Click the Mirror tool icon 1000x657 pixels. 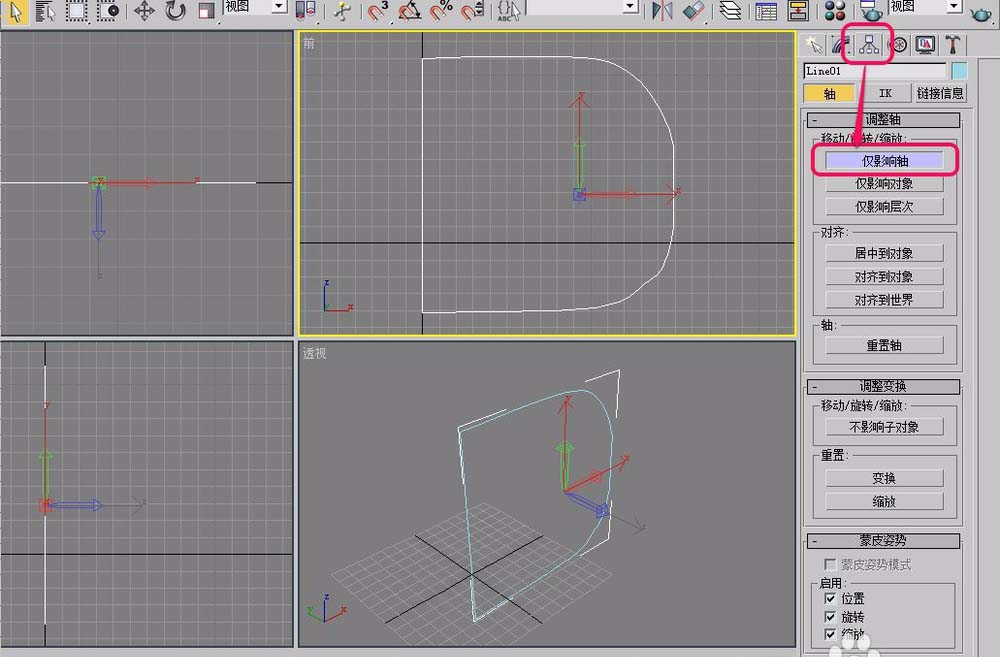pyautogui.click(x=661, y=11)
